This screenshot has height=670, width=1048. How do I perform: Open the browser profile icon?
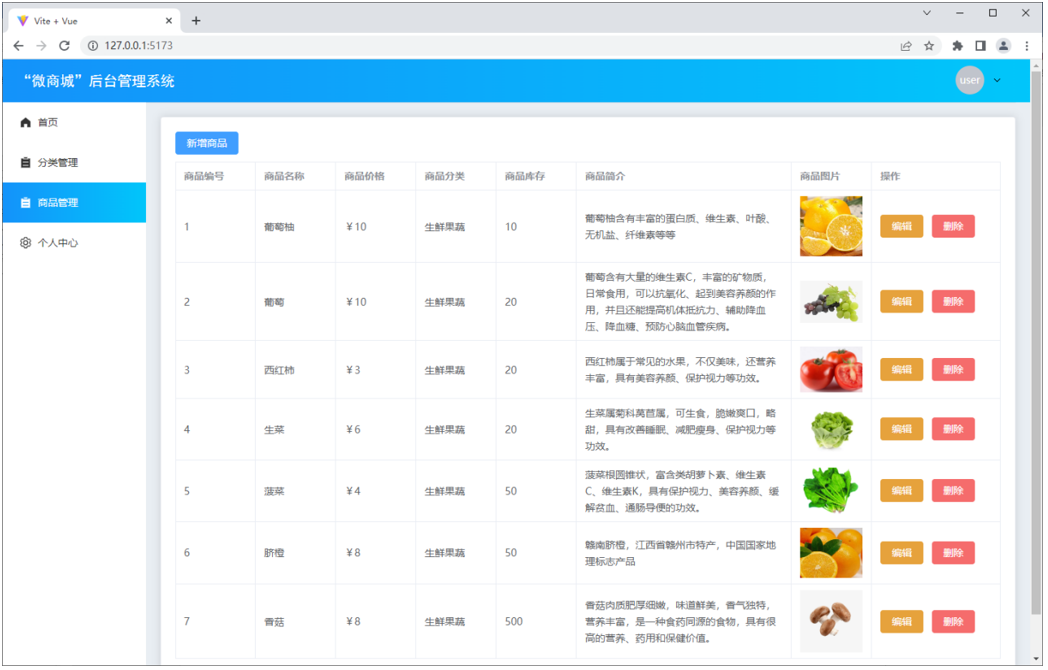[x=1003, y=46]
